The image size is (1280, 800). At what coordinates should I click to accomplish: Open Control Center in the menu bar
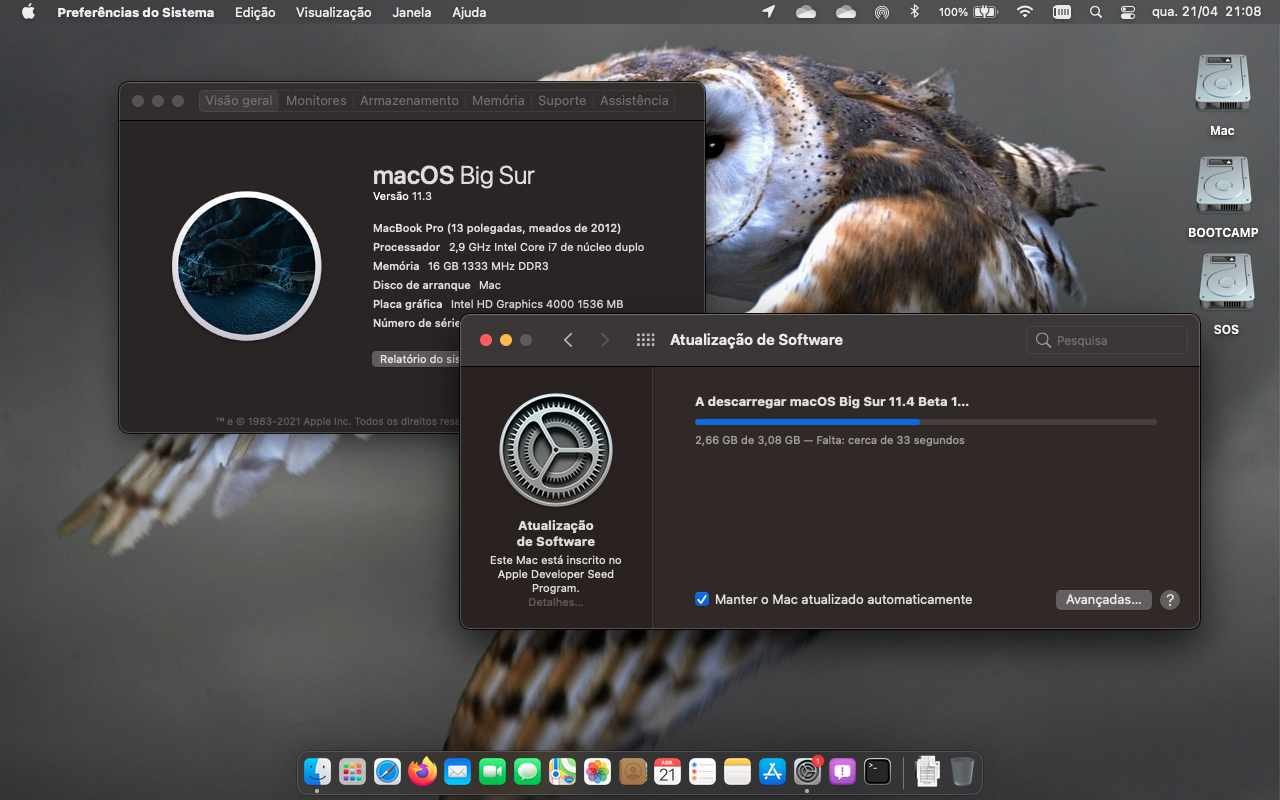point(1128,12)
